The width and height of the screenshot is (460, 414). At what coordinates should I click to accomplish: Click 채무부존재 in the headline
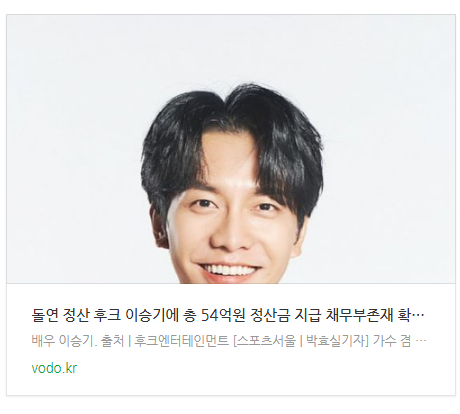click(358, 315)
